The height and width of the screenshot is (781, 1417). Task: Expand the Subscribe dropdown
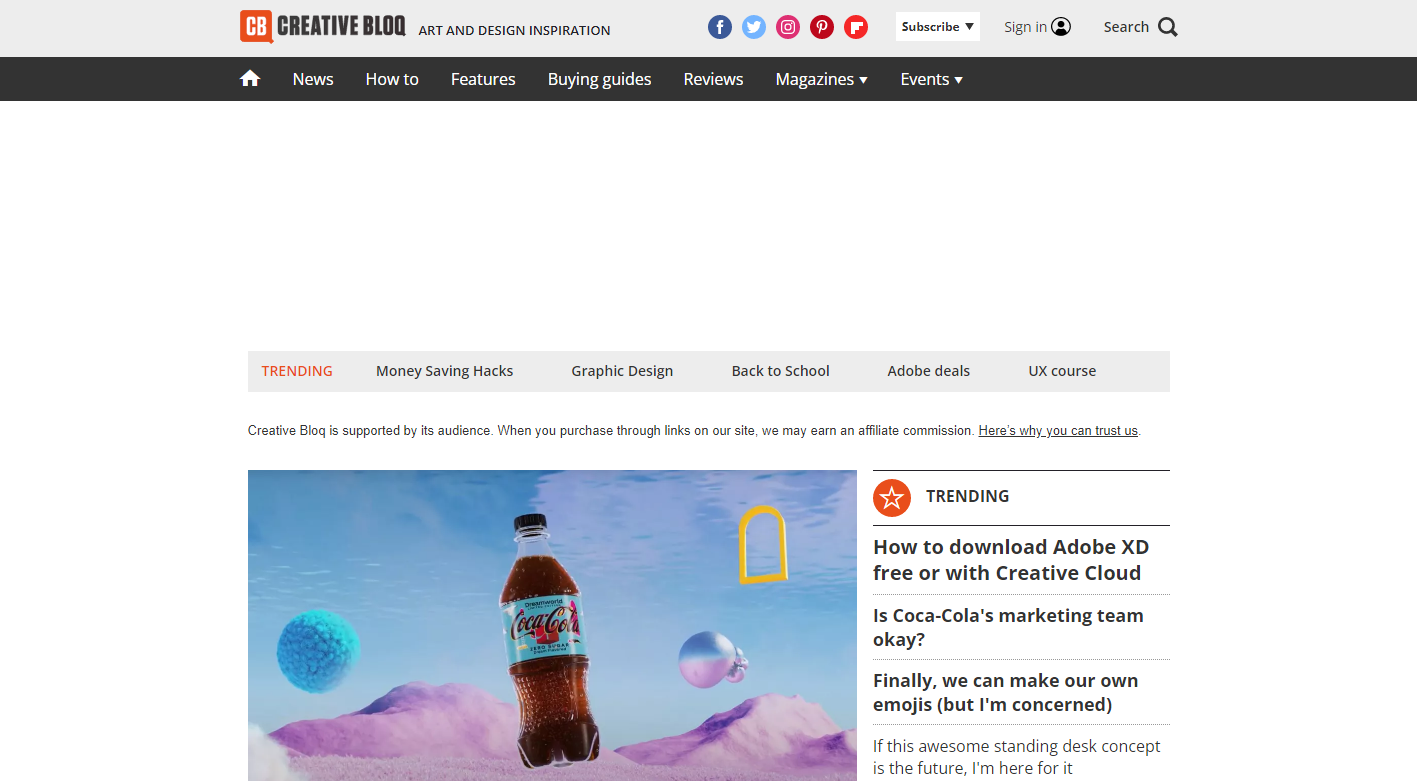coord(938,27)
